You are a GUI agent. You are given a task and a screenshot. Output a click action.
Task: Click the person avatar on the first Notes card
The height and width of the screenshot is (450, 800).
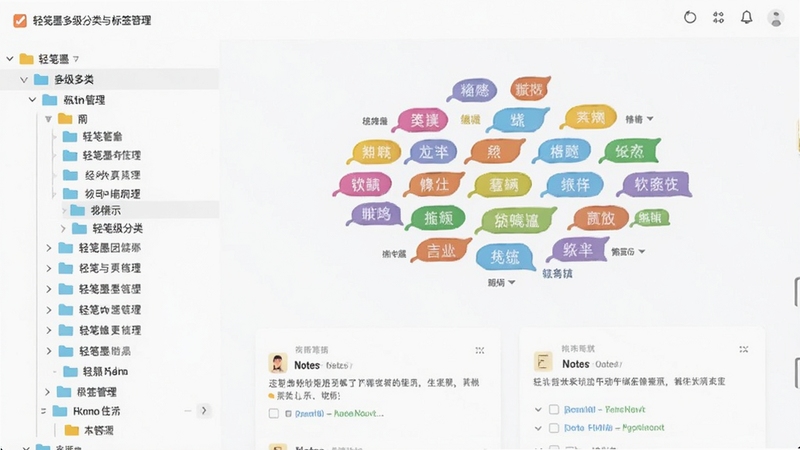click(278, 363)
